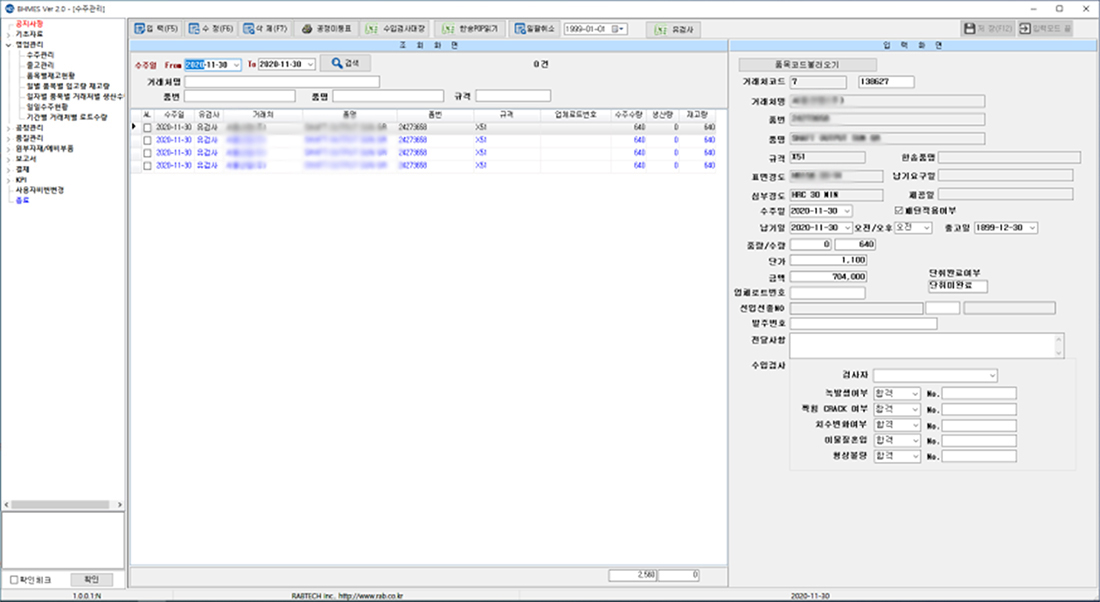Click the 수정(F6) toolbar button
The height and width of the screenshot is (602, 1100).
(210, 29)
